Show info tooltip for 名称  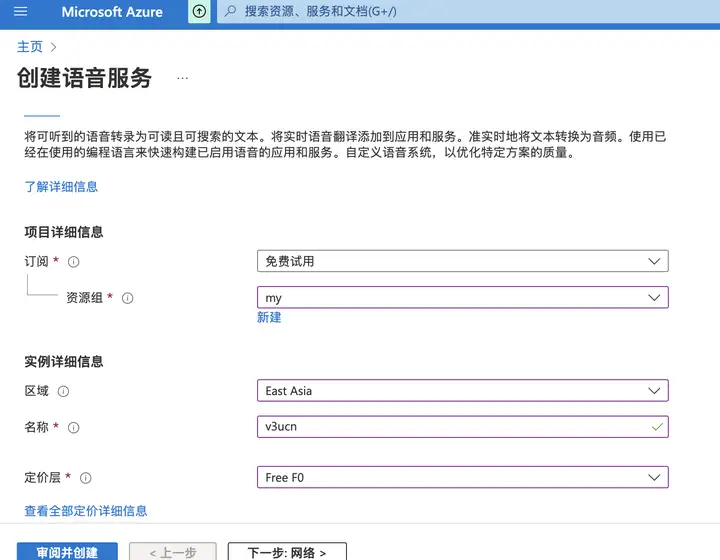click(73, 428)
